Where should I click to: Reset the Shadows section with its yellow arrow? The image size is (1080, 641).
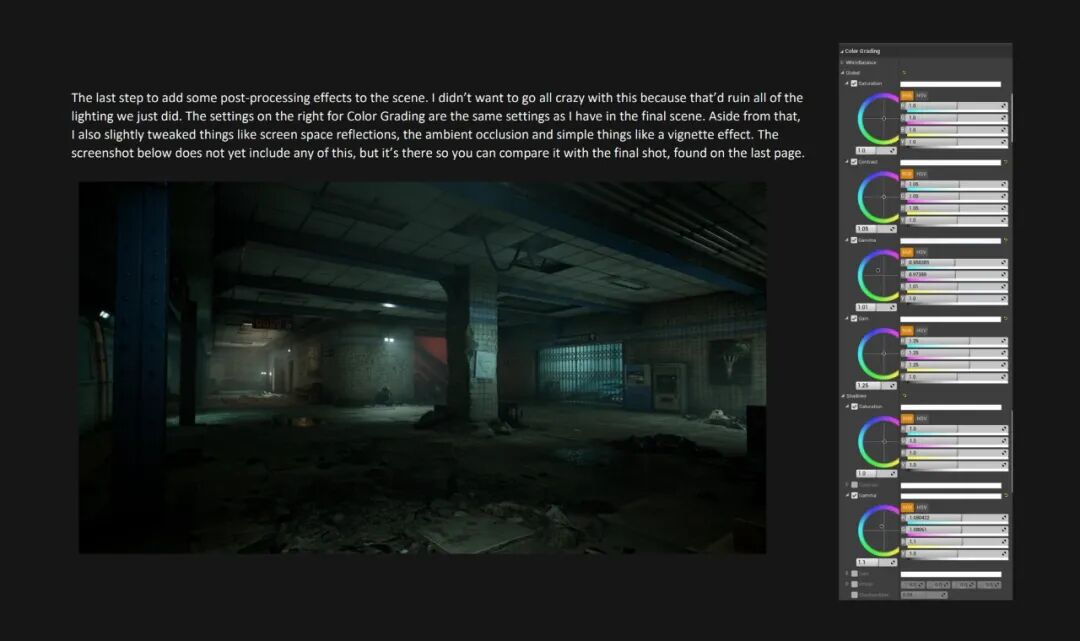click(904, 396)
